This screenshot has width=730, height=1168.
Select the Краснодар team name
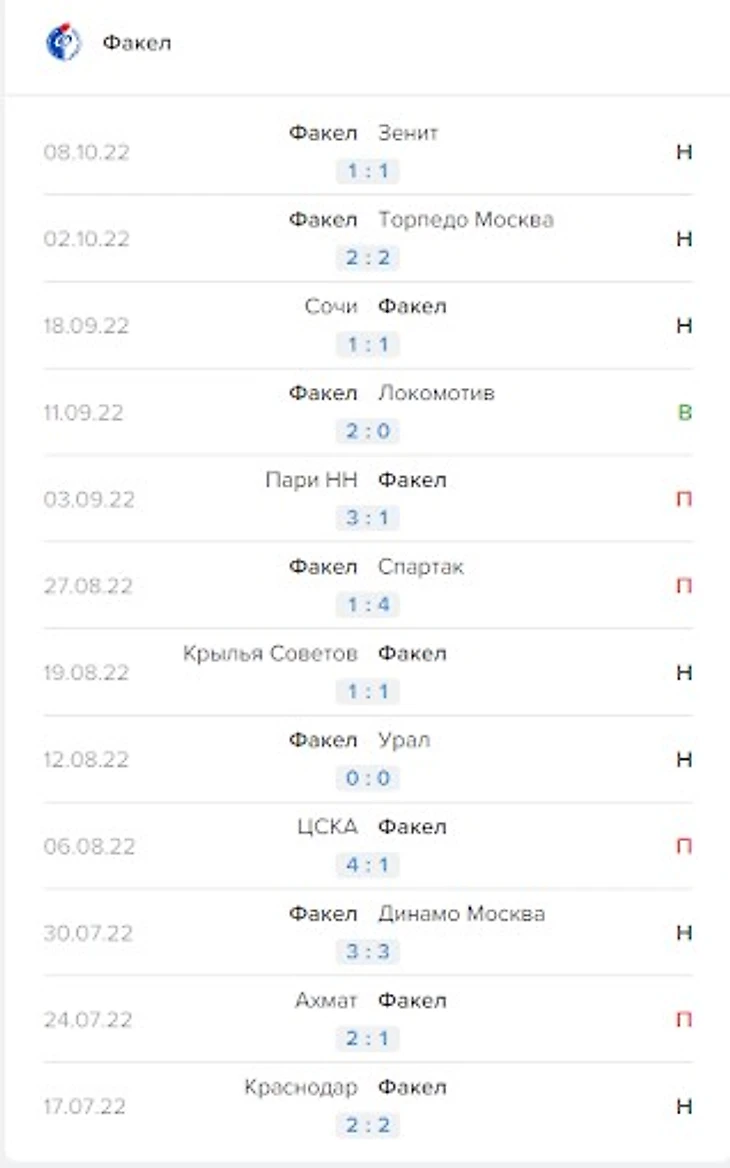click(300, 1087)
